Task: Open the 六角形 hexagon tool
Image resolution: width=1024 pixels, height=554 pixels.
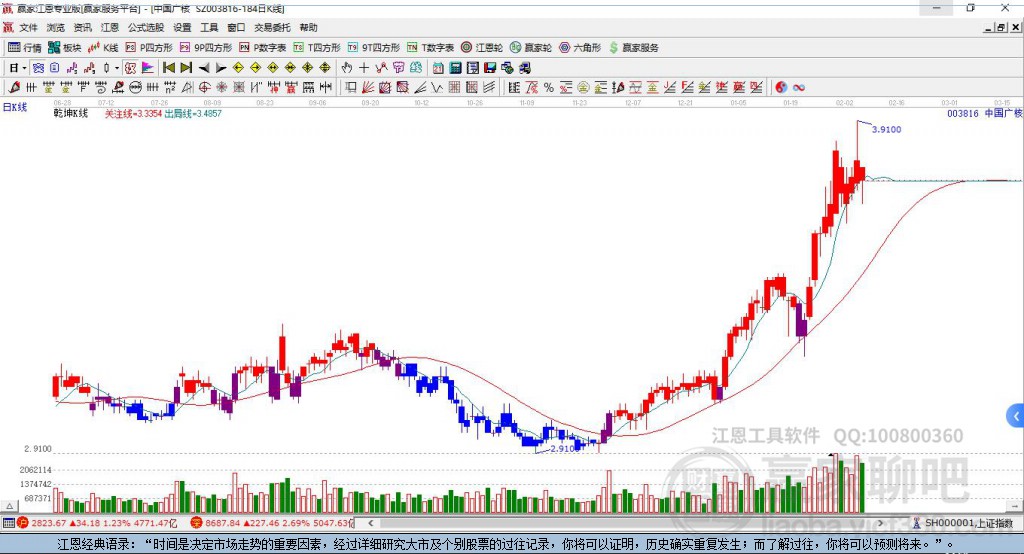Action: pos(580,48)
